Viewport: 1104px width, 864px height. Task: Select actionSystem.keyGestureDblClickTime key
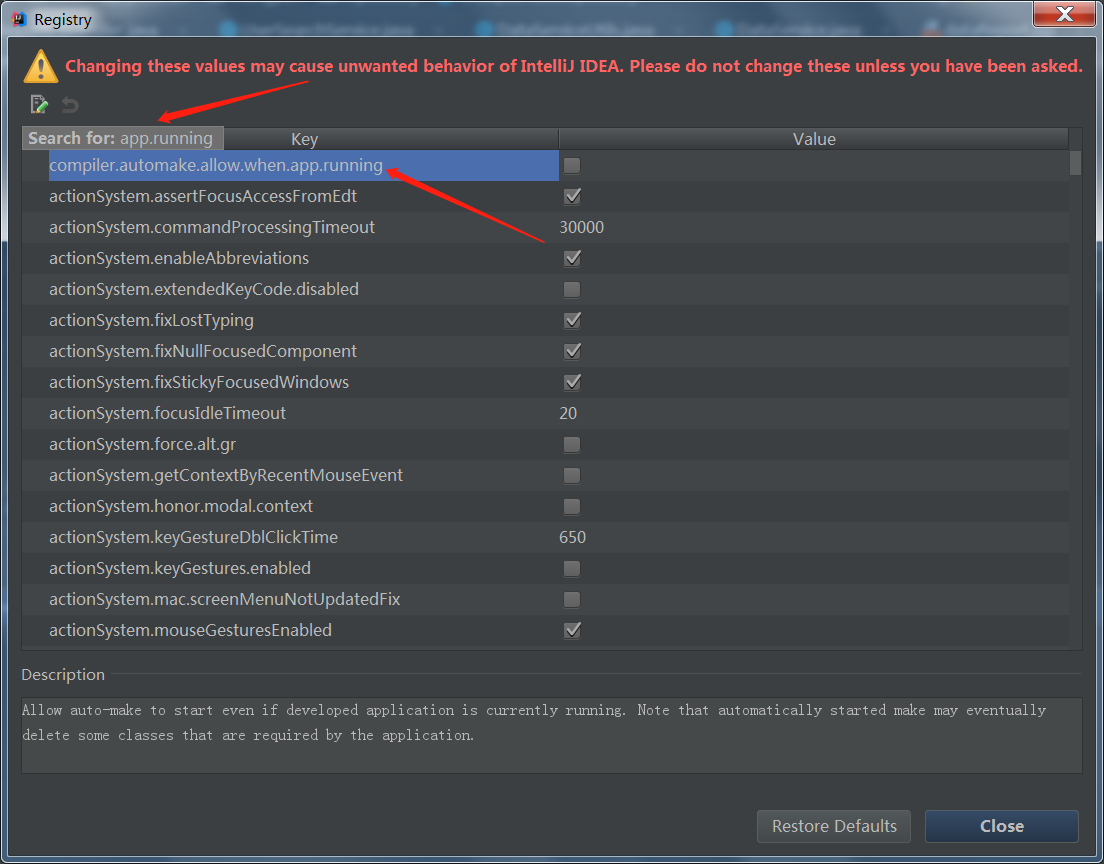194,537
